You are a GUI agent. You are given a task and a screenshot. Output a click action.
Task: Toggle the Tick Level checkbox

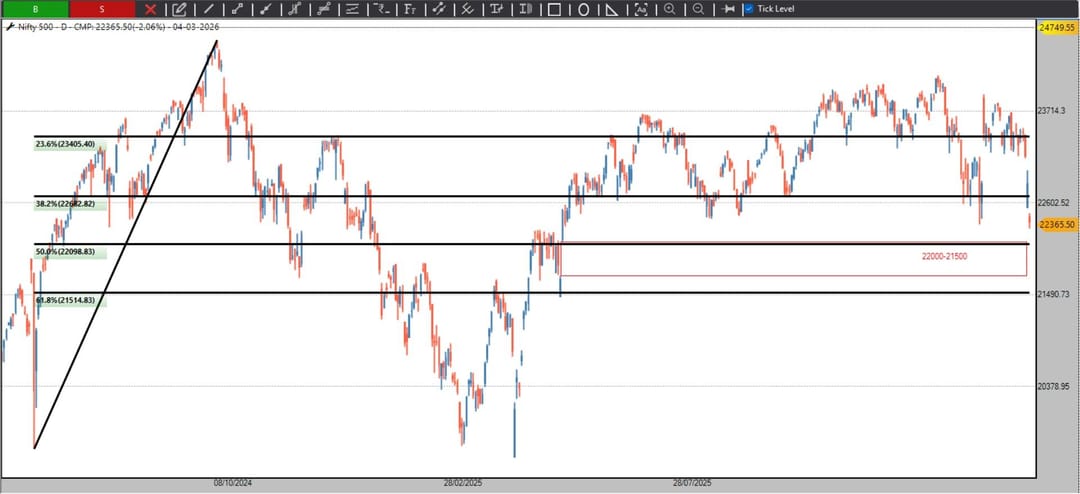coord(749,9)
